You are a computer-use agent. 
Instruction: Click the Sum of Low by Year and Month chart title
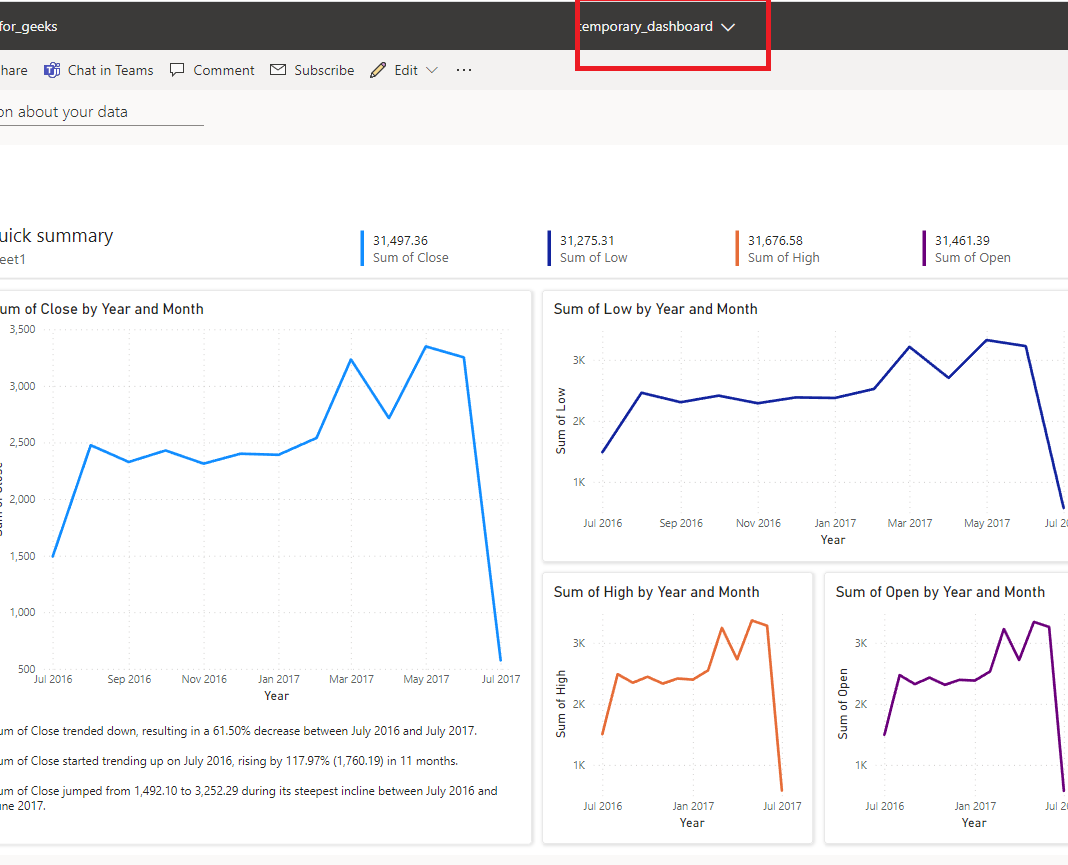pos(656,309)
